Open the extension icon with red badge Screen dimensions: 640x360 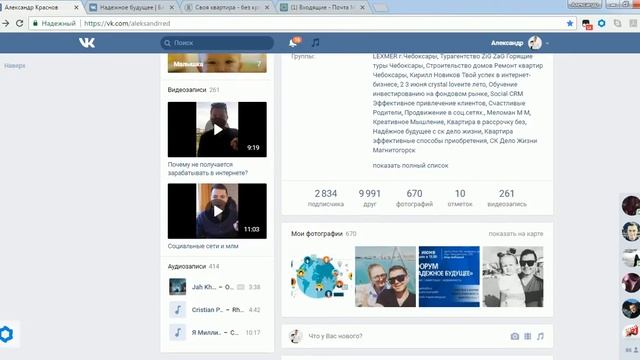tap(587, 24)
